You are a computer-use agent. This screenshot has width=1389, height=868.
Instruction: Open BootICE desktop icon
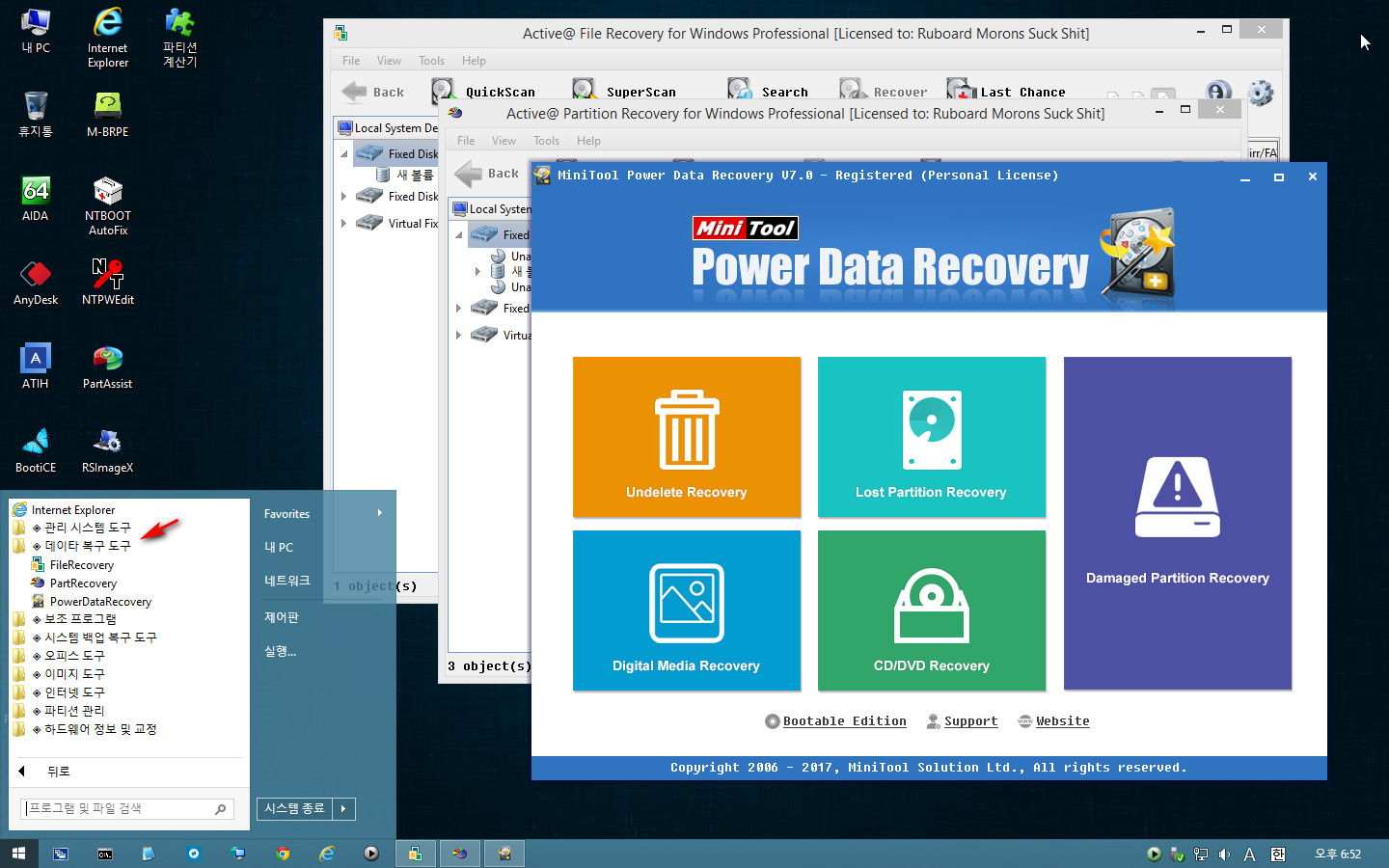pos(36,450)
